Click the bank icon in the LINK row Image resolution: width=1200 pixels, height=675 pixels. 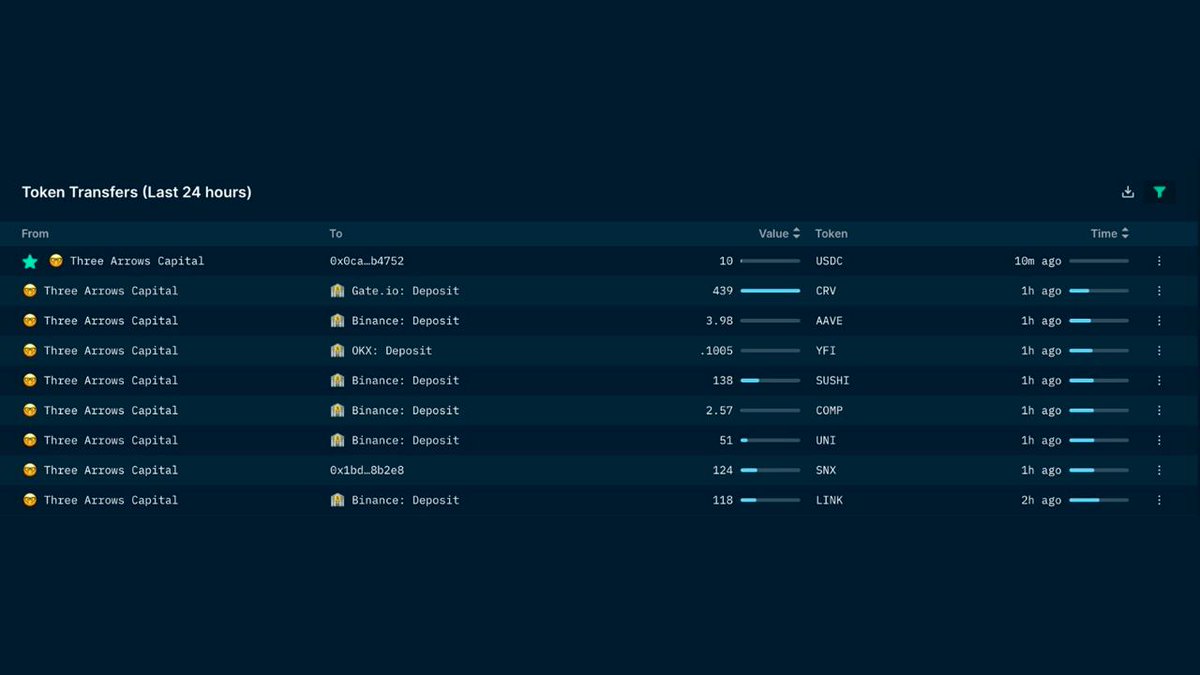[x=337, y=500]
